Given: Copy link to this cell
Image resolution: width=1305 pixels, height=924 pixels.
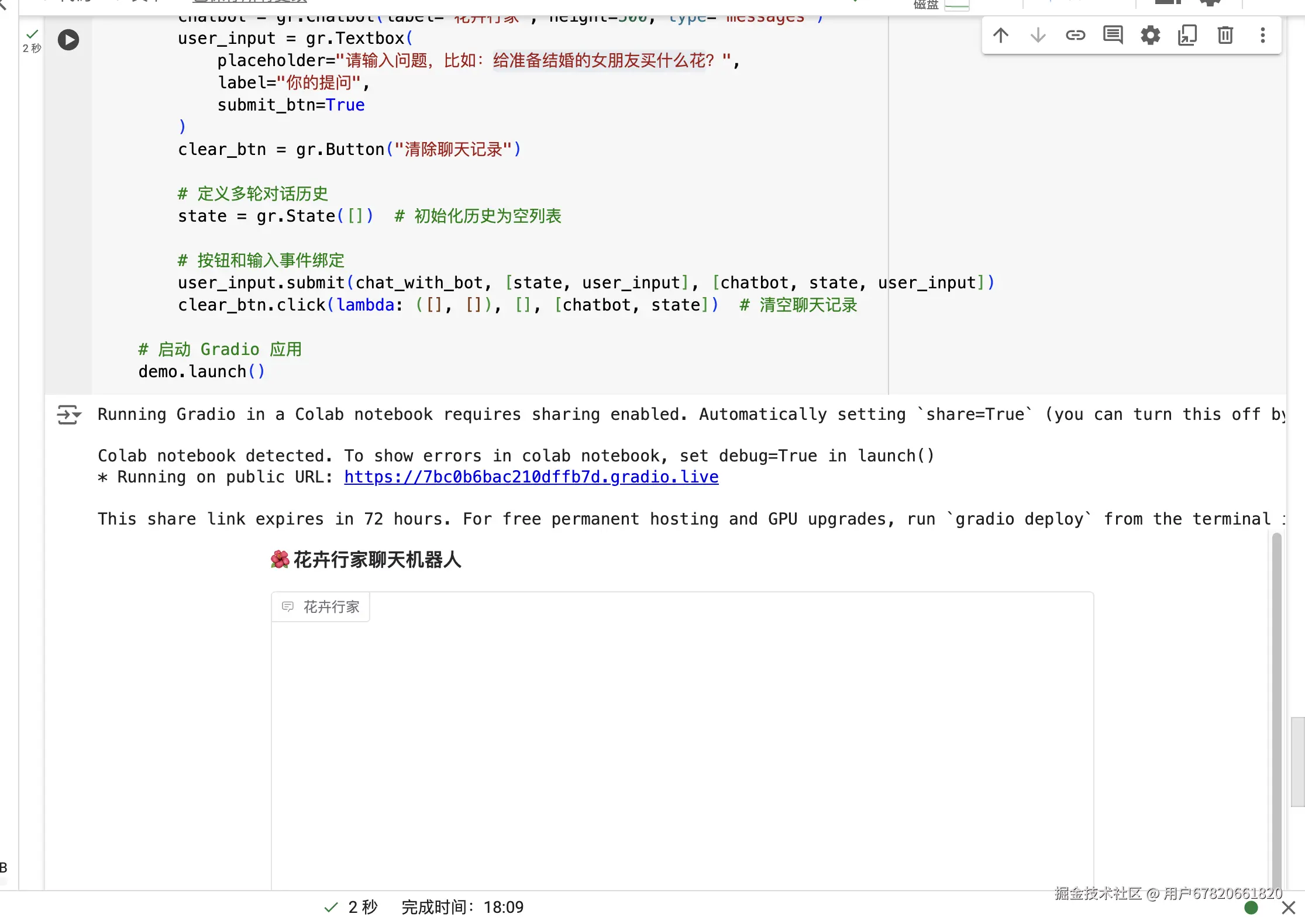Looking at the screenshot, I should (x=1075, y=36).
